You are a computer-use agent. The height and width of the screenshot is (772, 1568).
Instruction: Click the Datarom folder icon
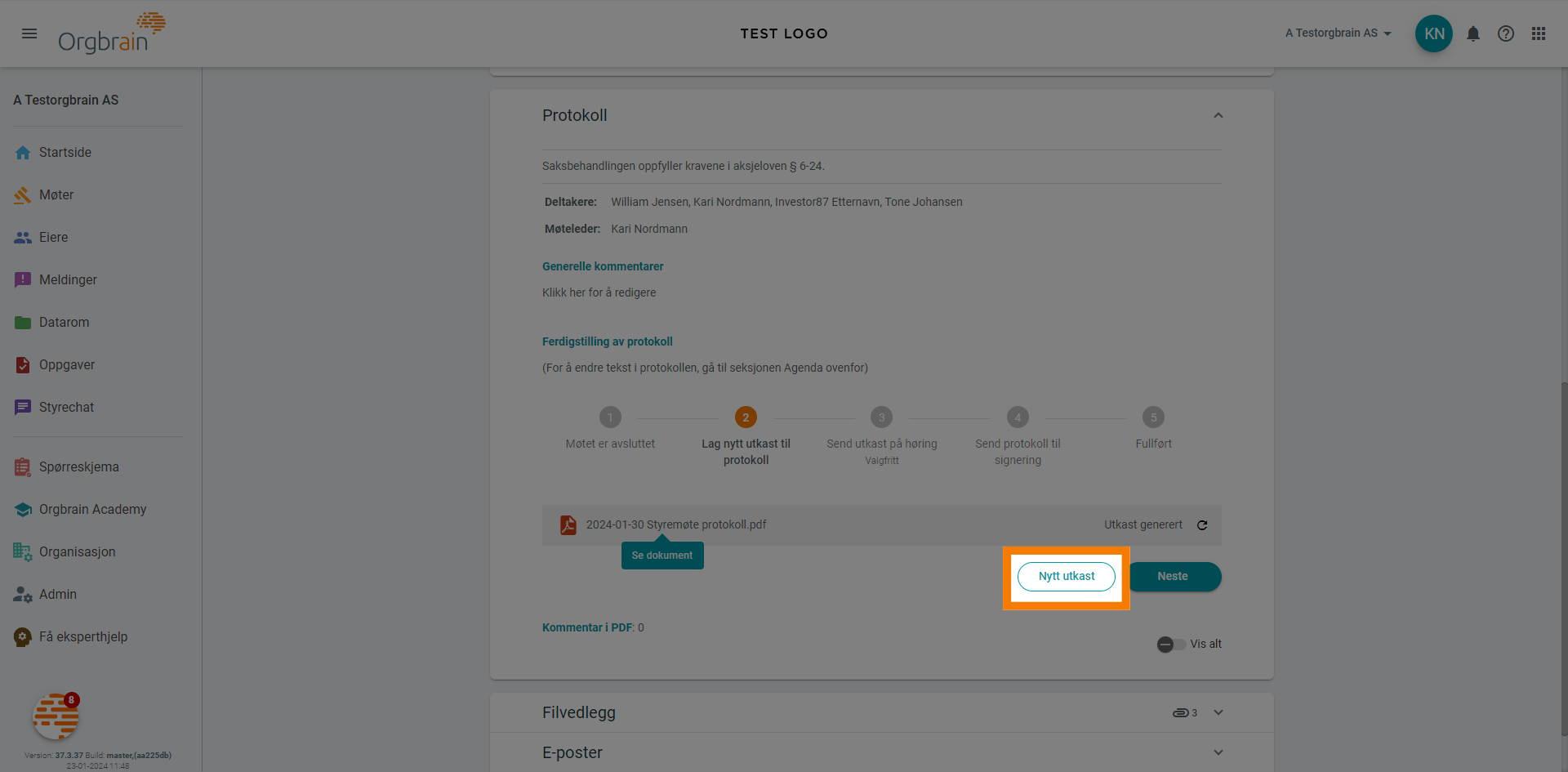point(23,323)
